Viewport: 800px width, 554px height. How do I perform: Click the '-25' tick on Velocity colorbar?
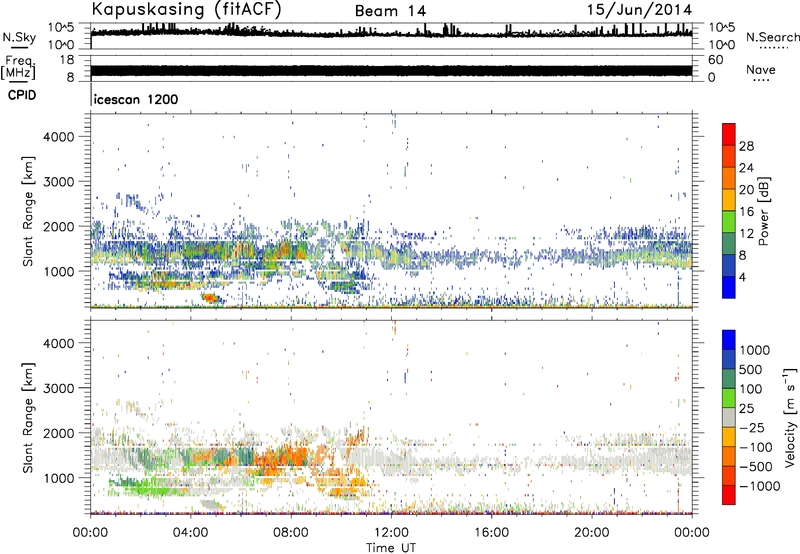click(751, 428)
